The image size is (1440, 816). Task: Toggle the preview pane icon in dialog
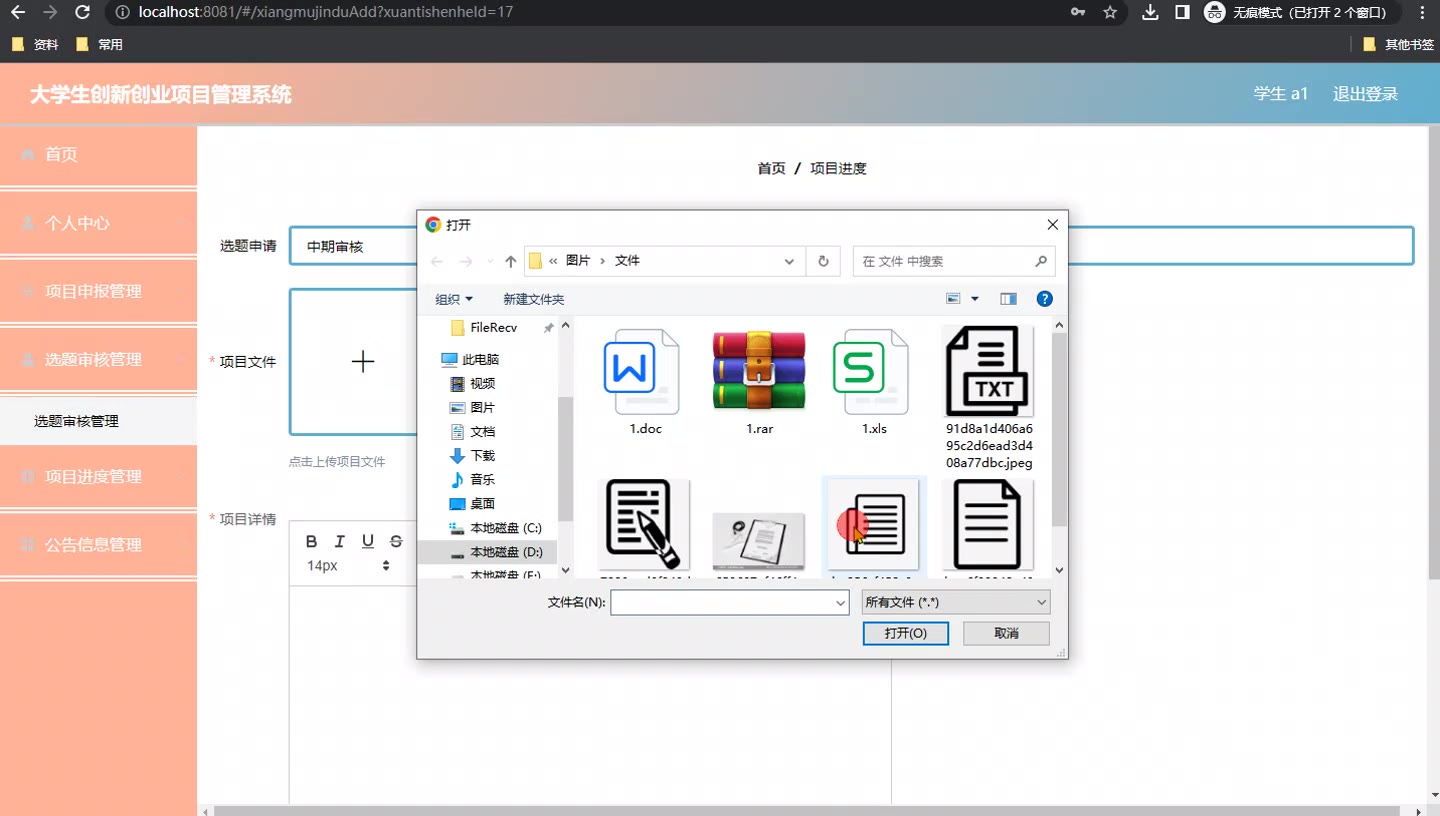coord(1008,299)
